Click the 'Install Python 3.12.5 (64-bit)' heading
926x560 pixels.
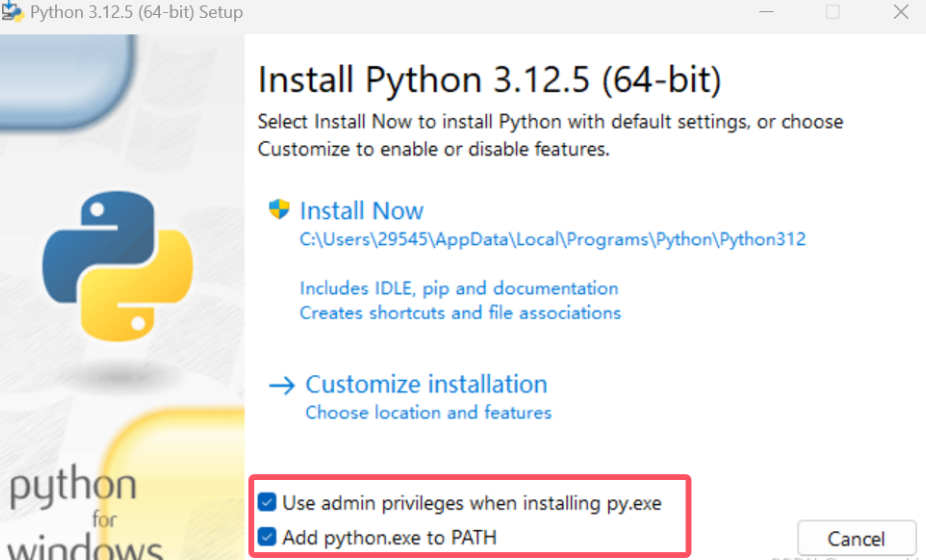[490, 80]
